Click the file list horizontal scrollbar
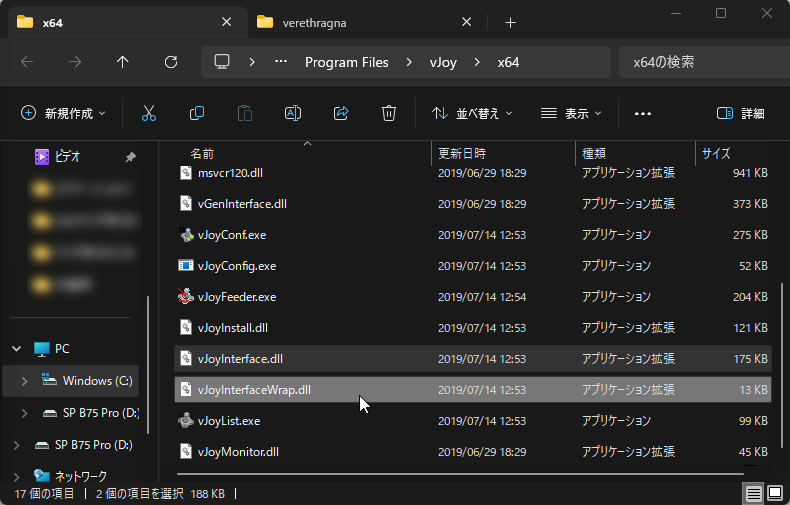 (460, 474)
